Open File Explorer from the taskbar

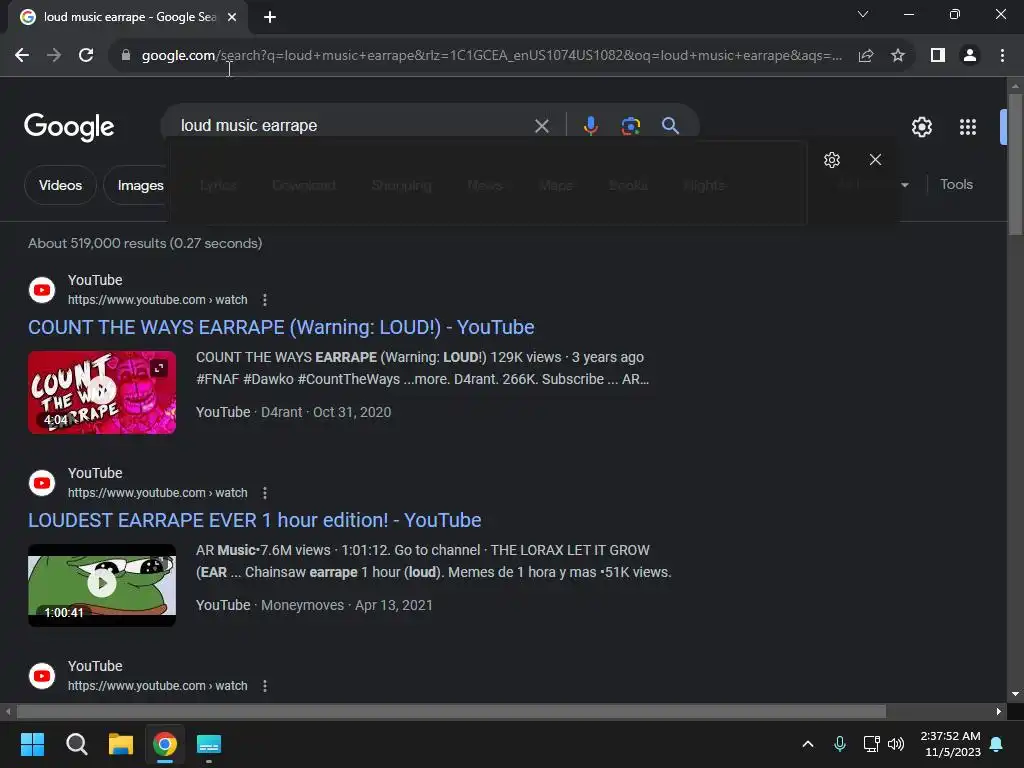(x=121, y=744)
